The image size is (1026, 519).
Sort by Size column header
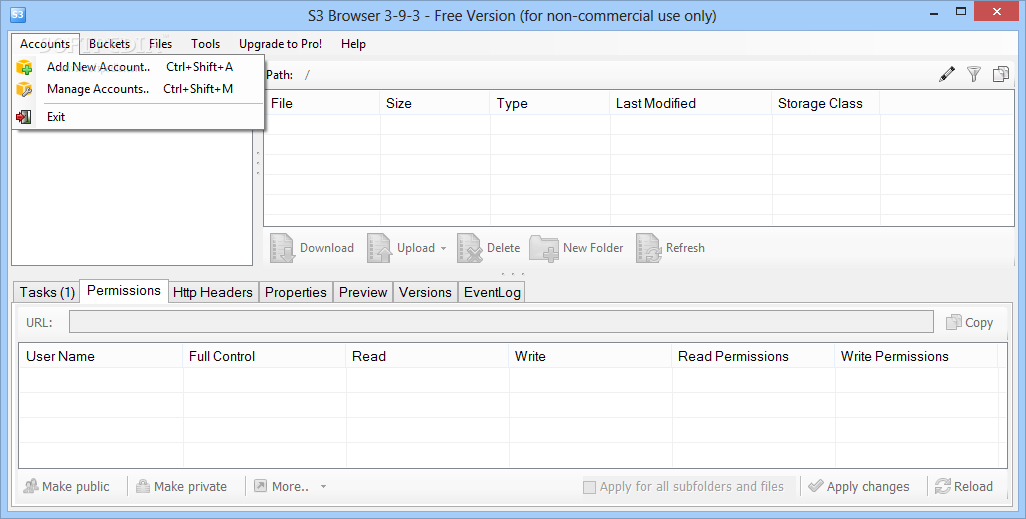434,103
